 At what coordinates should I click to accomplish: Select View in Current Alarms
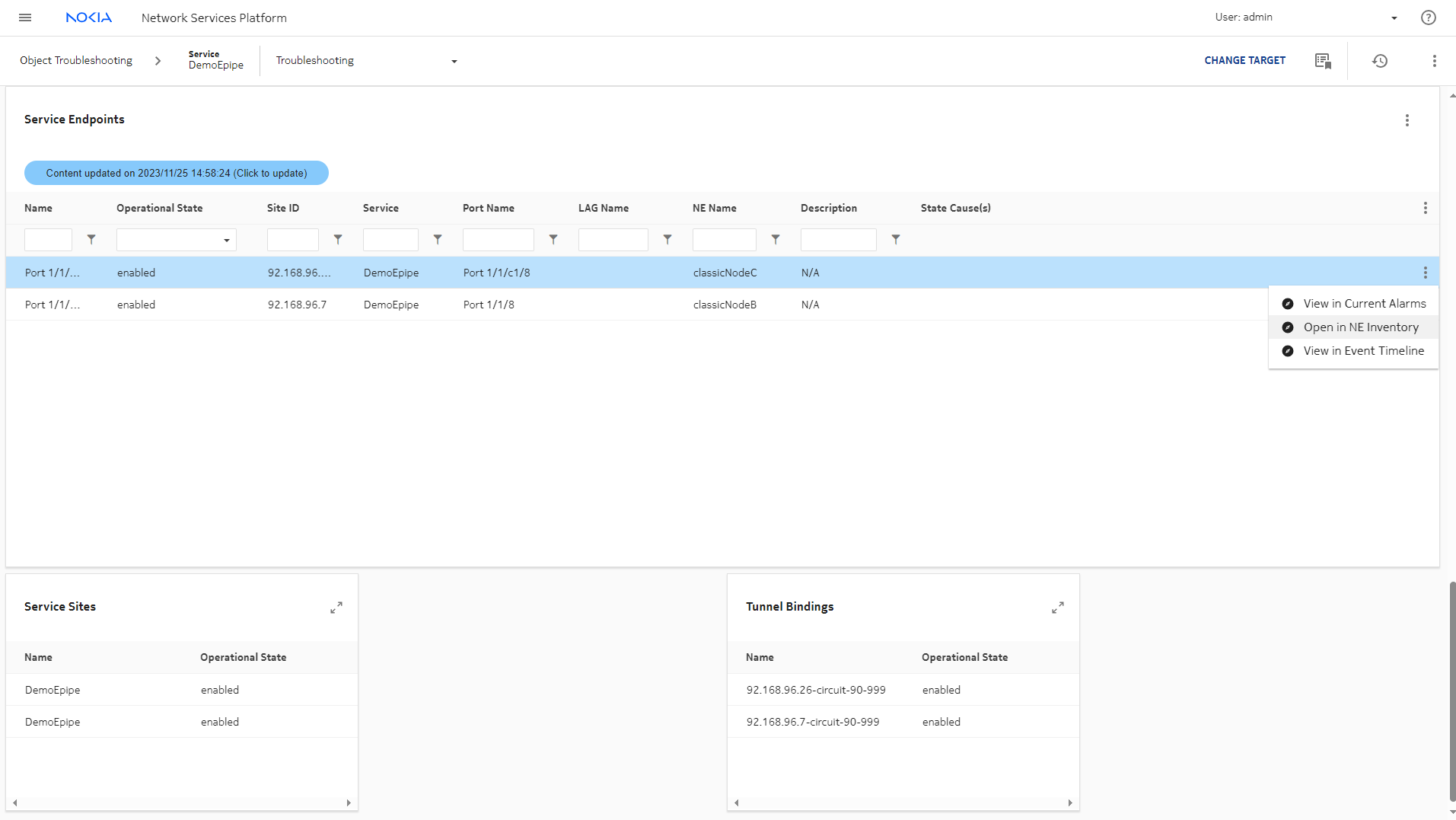[x=1364, y=304]
